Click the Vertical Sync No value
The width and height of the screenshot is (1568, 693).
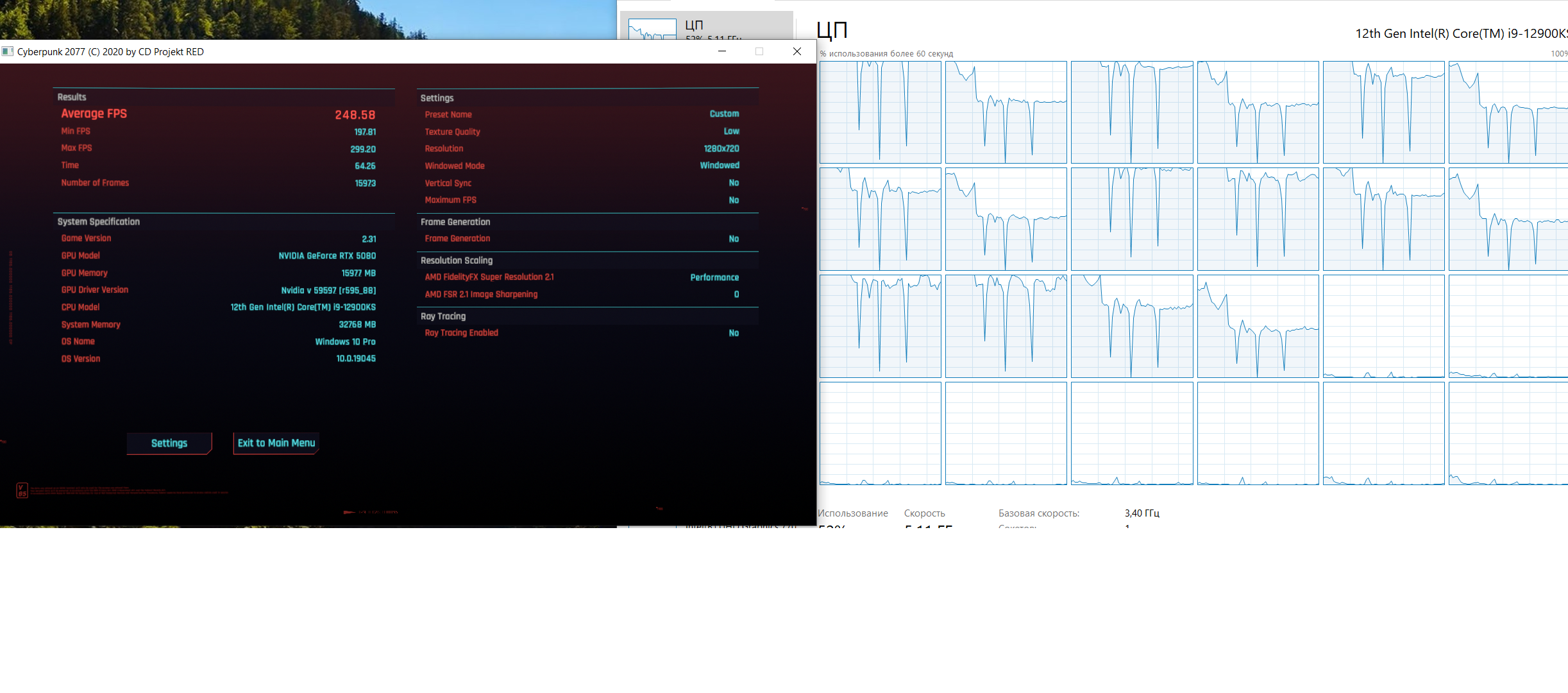tap(734, 183)
